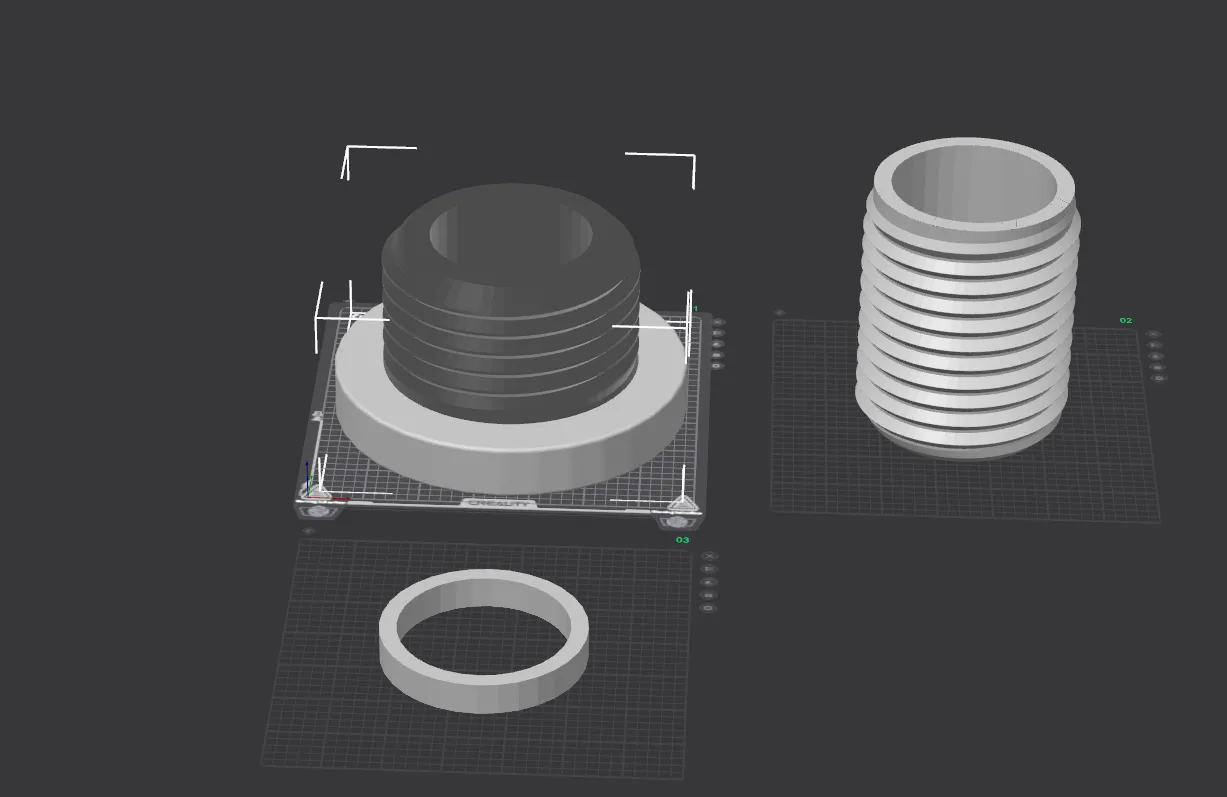
Task: Open plate 02 settings icon
Action: (1159, 378)
